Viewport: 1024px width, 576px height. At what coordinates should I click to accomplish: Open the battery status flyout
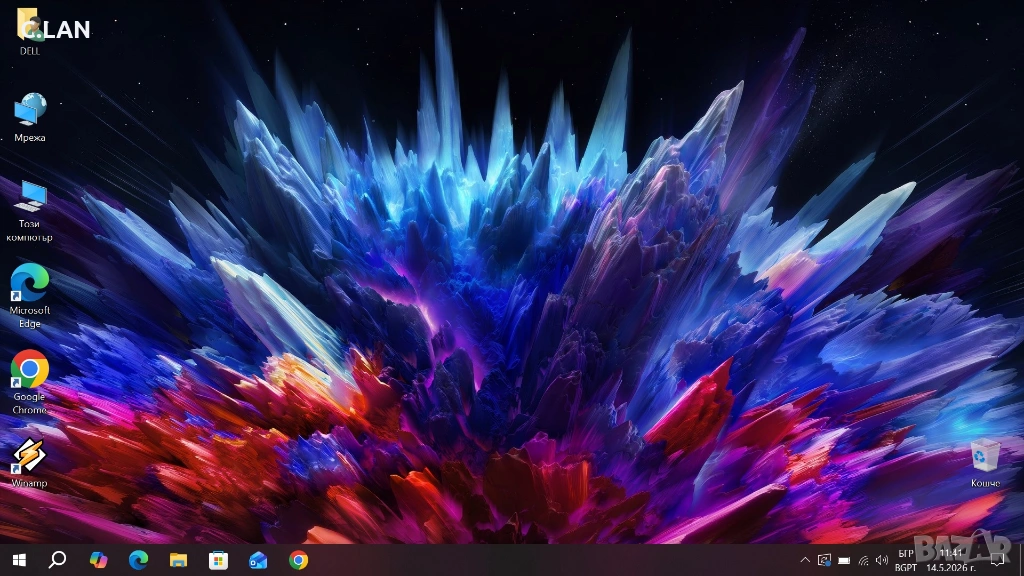(844, 560)
